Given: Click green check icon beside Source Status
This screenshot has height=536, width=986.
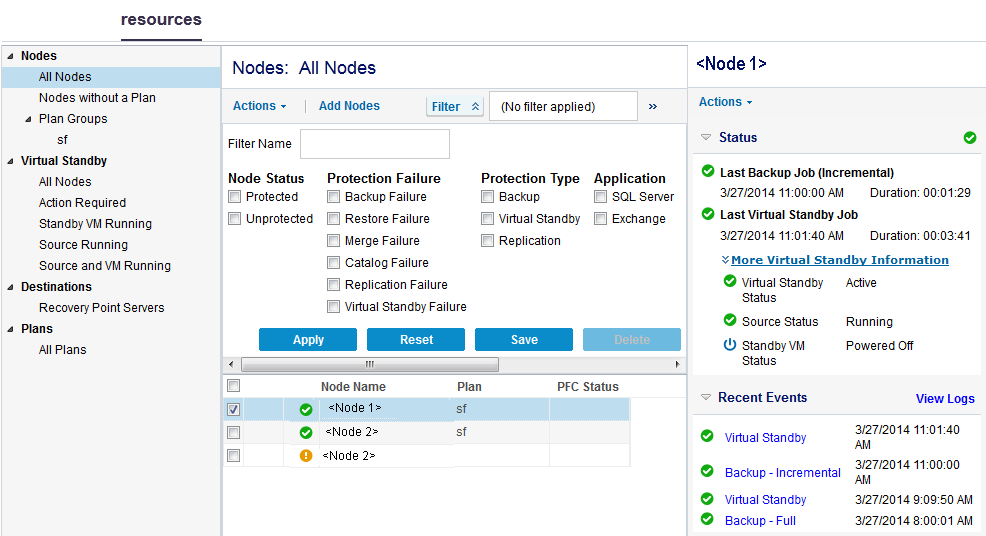Looking at the screenshot, I should [x=730, y=321].
